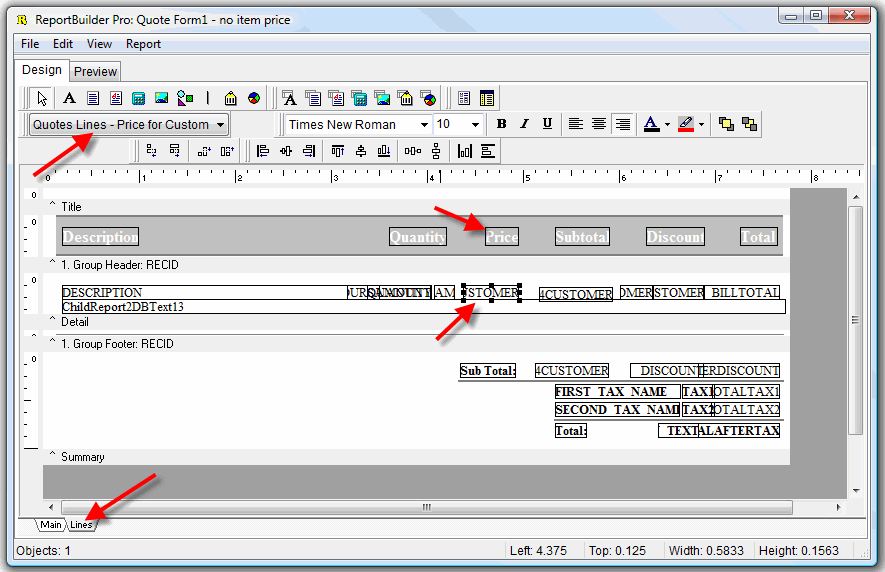Select the Label (A) tool
This screenshot has height=572, width=885.
click(x=69, y=98)
